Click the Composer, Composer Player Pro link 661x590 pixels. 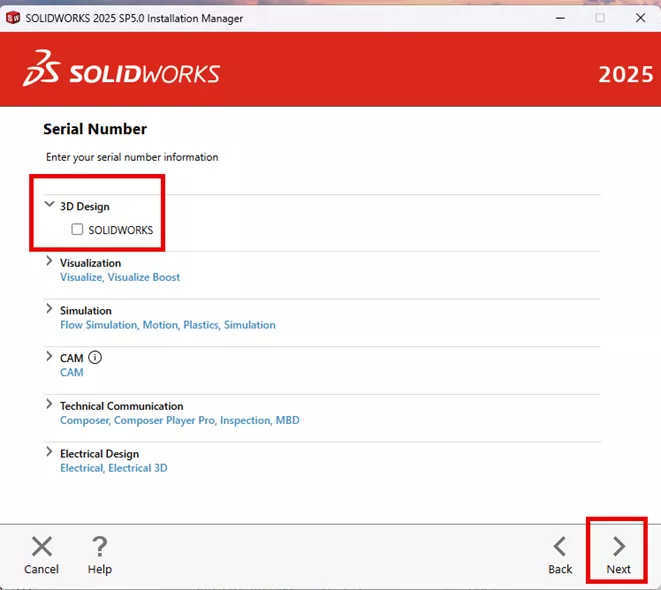[180, 420]
